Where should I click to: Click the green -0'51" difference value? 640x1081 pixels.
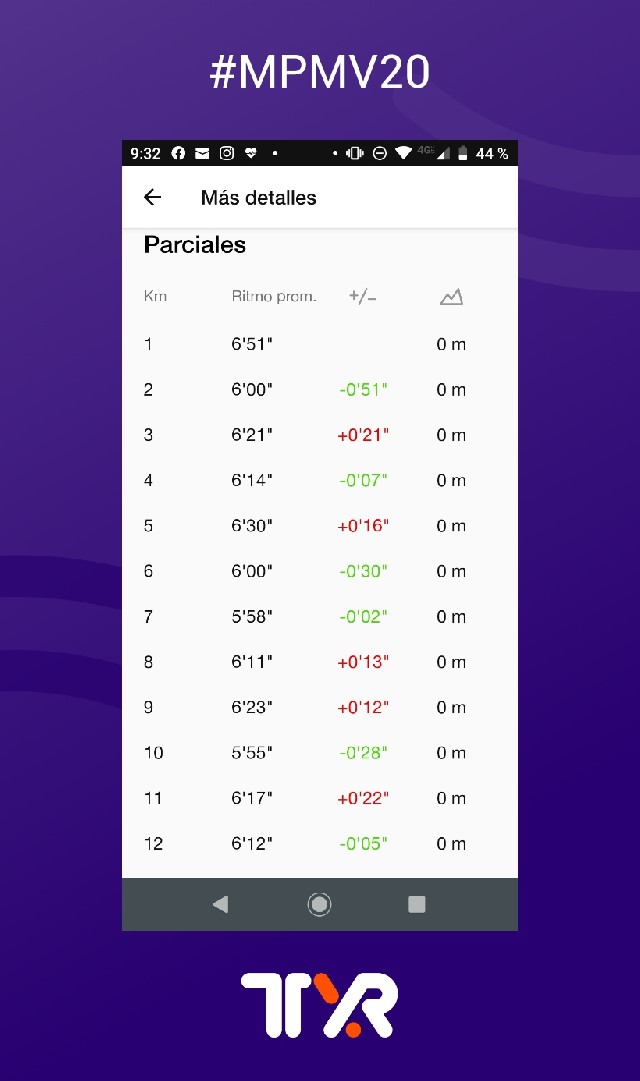363,389
